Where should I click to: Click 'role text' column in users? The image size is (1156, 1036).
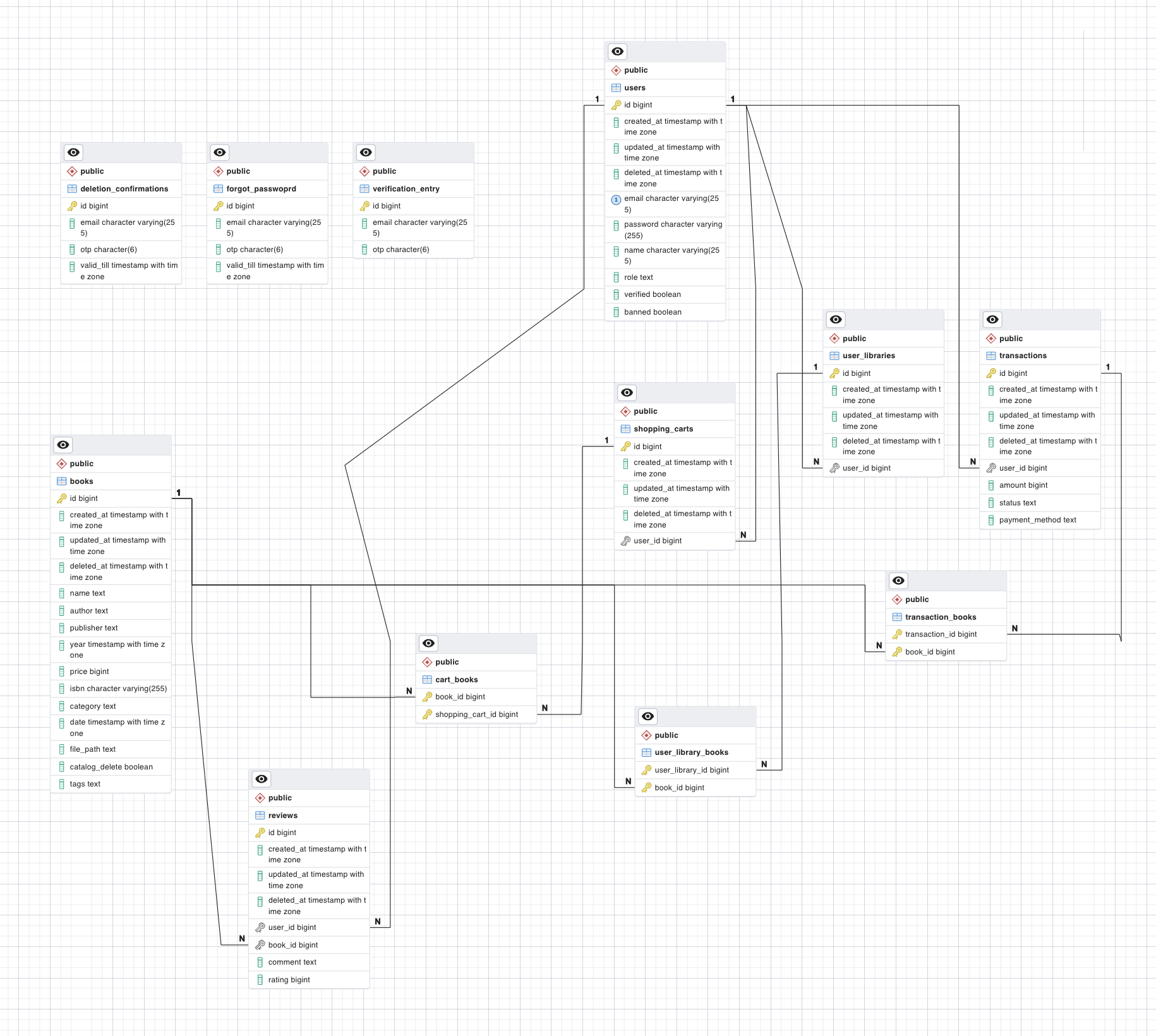click(x=665, y=278)
